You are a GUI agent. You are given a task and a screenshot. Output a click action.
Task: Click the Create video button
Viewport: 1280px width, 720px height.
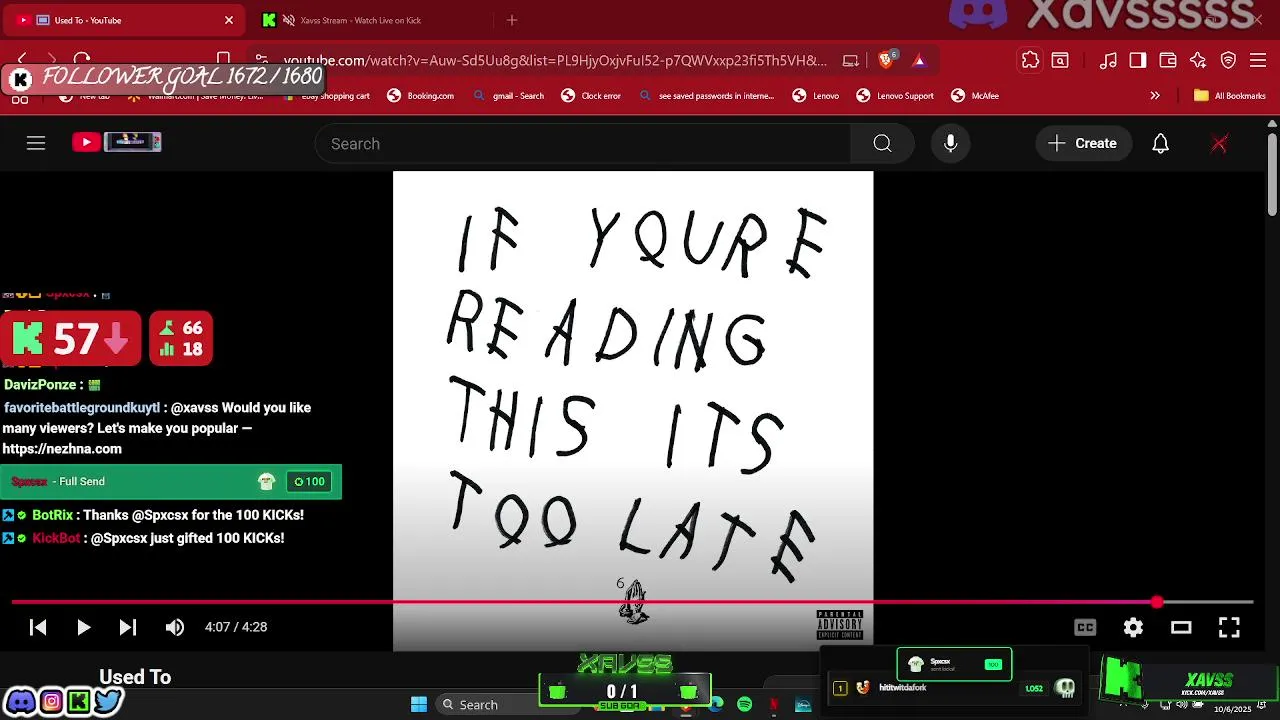(1083, 143)
